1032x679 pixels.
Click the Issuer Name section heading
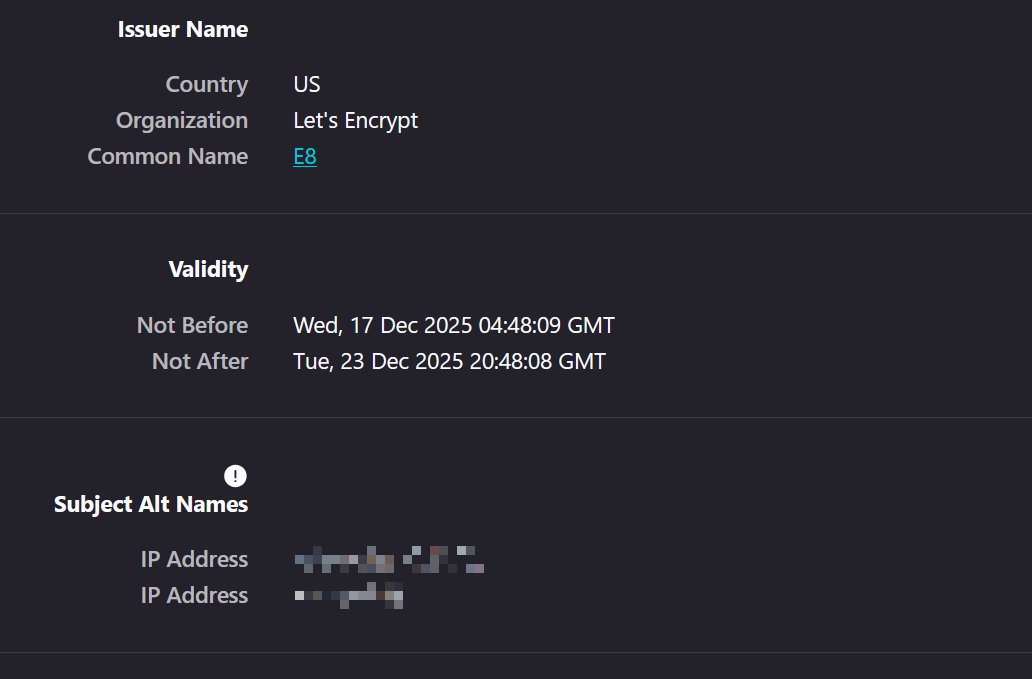pyautogui.click(x=183, y=30)
